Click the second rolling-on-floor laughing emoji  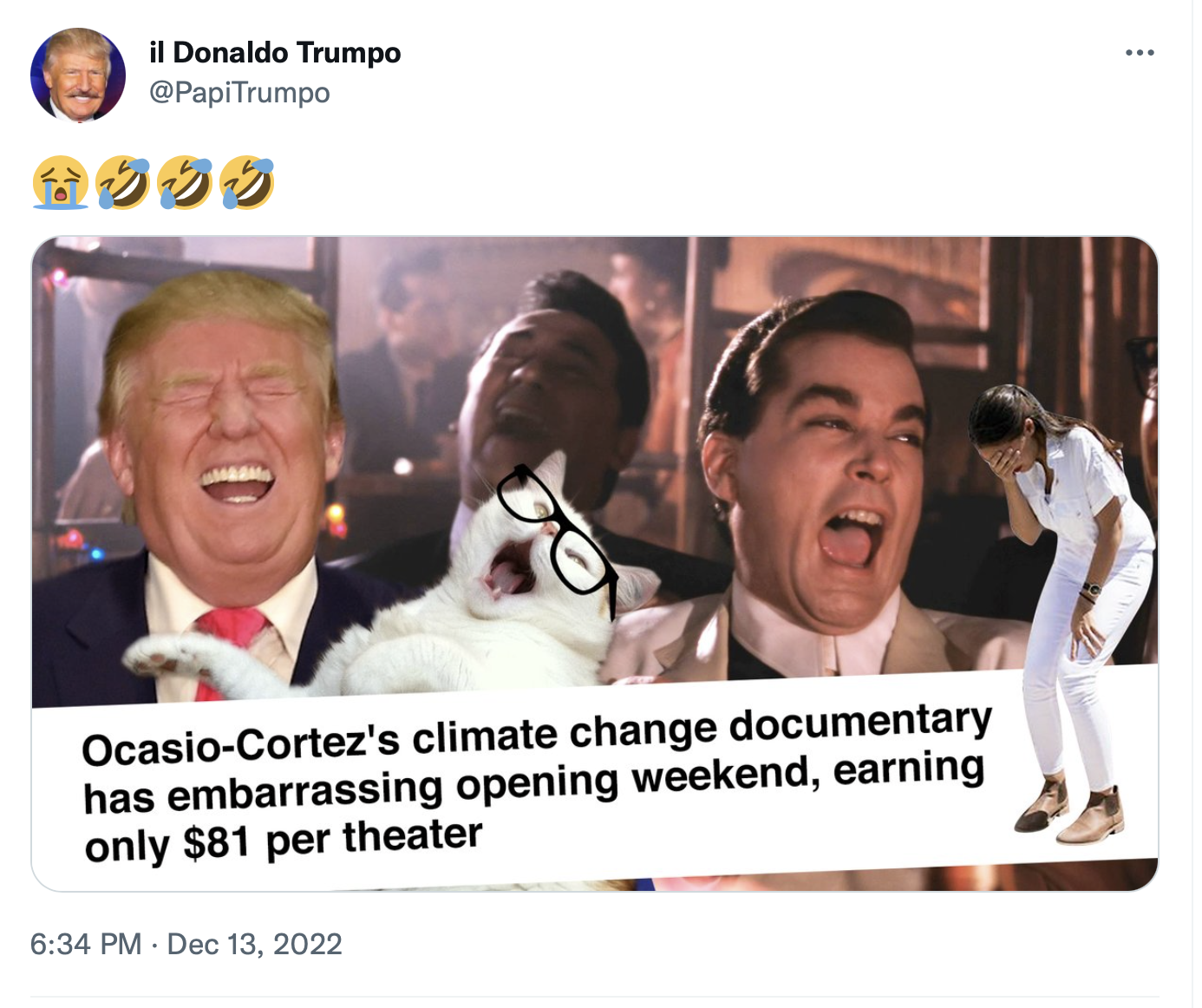(x=185, y=183)
